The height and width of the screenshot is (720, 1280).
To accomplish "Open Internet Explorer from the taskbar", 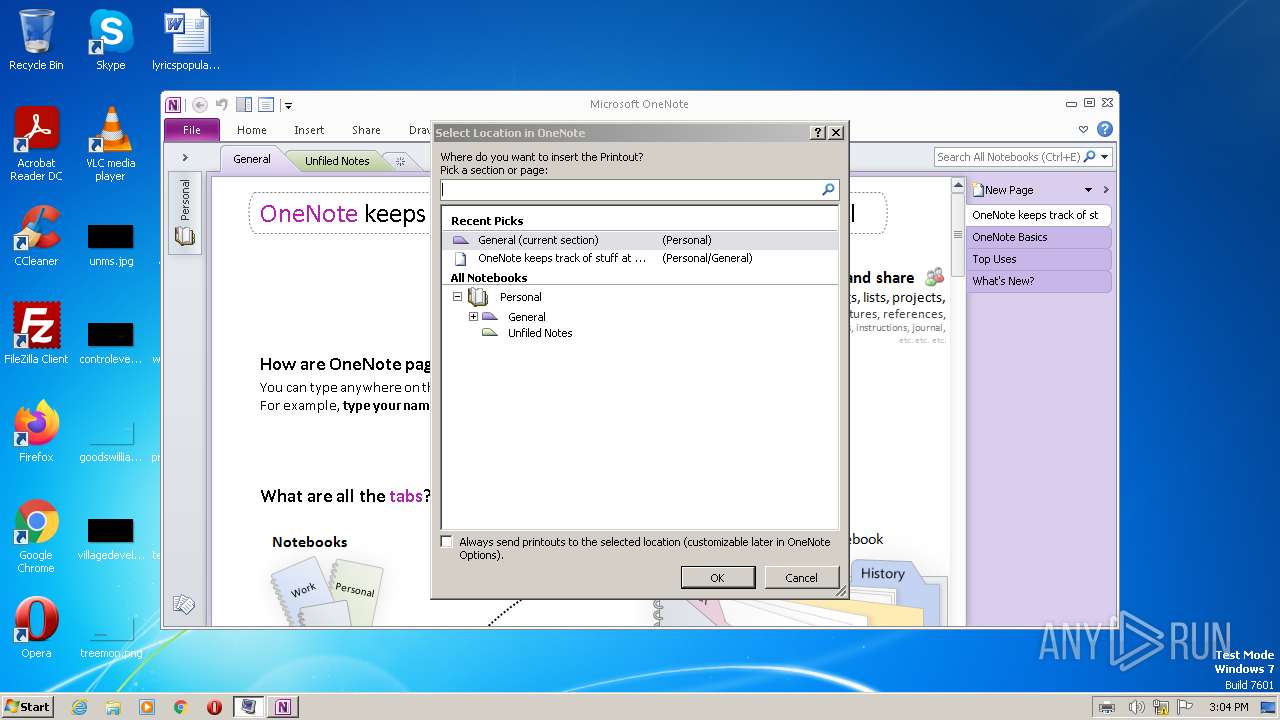I will click(79, 707).
